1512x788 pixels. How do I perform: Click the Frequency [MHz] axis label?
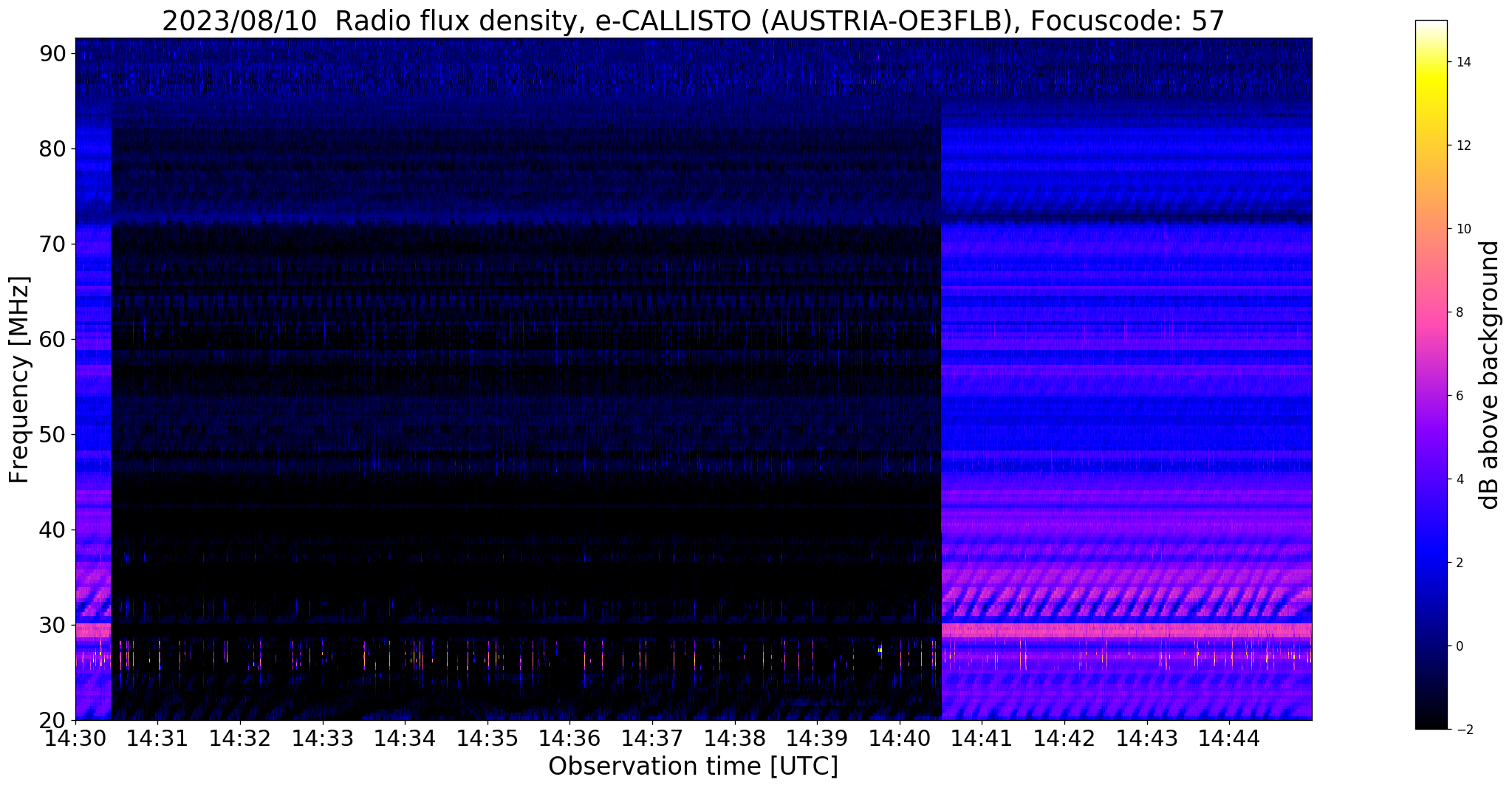pyautogui.click(x=19, y=380)
